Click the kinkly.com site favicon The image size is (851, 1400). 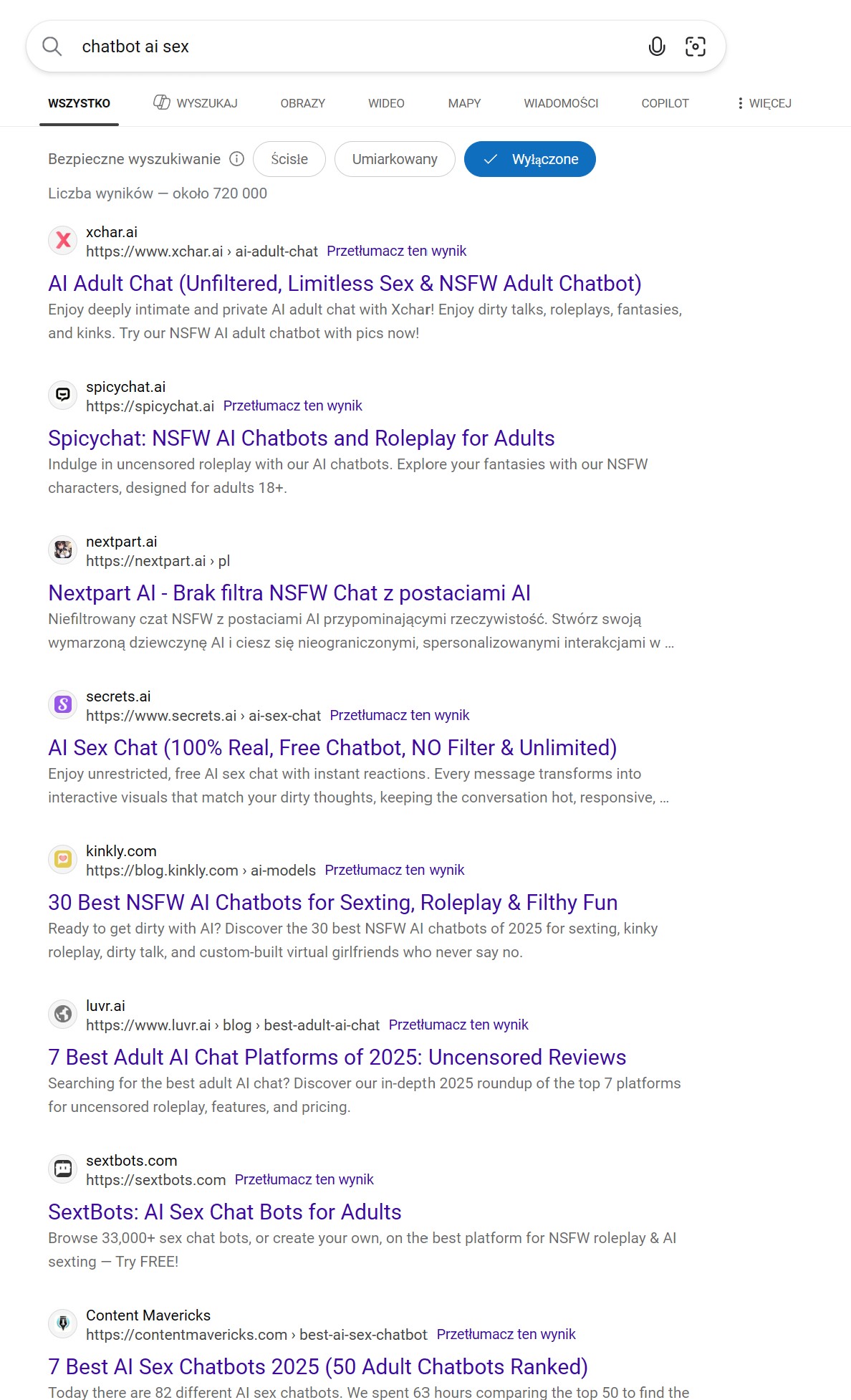click(63, 860)
